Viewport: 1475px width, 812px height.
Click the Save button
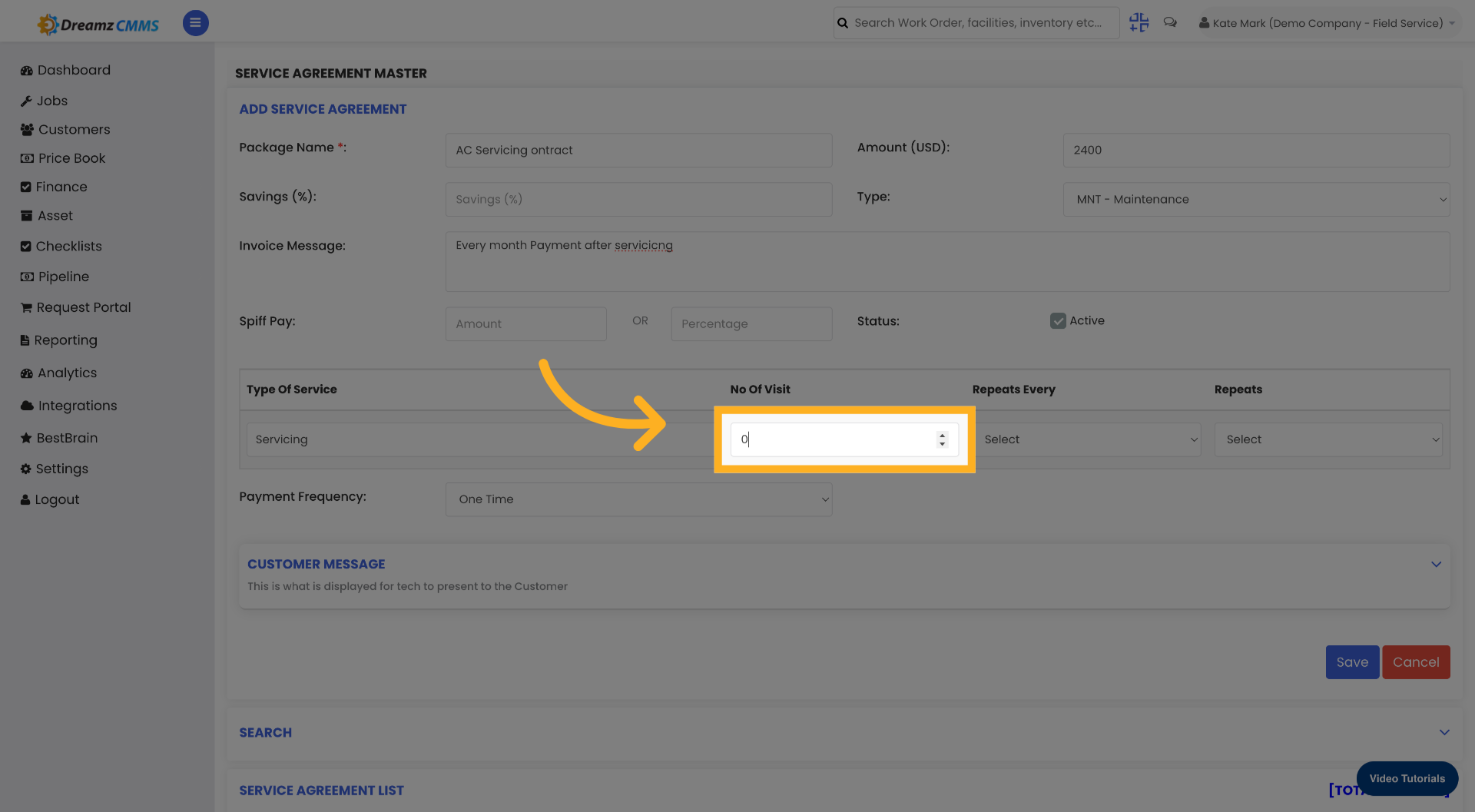1352,662
